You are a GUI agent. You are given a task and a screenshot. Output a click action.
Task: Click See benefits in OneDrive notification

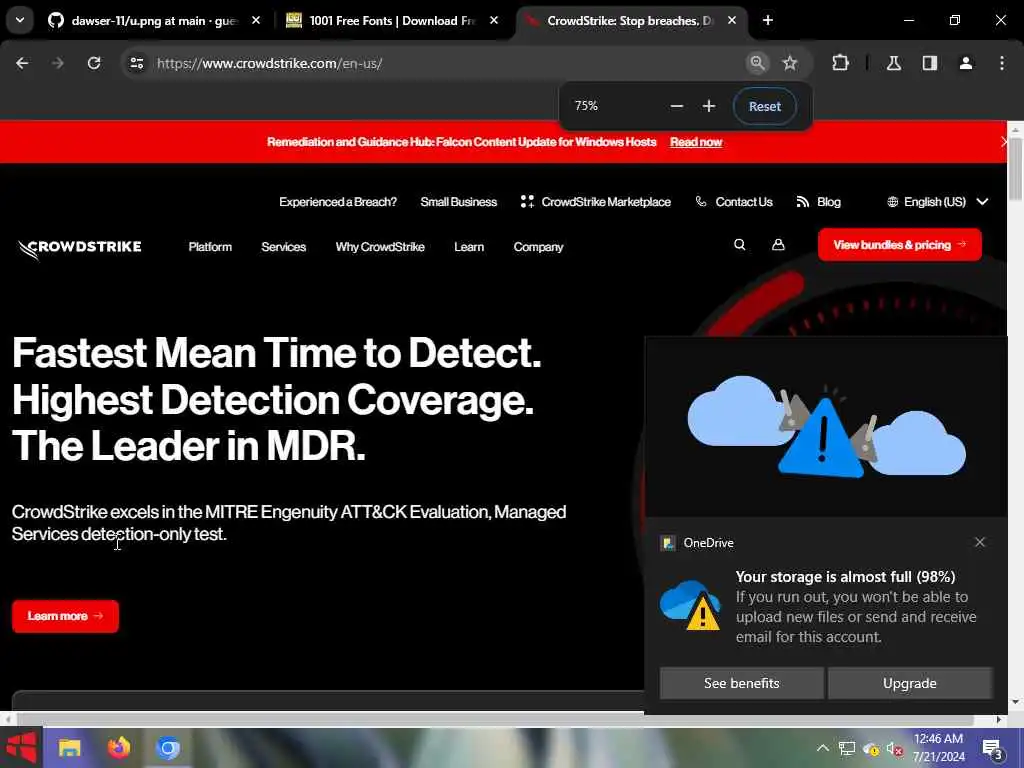tap(741, 683)
